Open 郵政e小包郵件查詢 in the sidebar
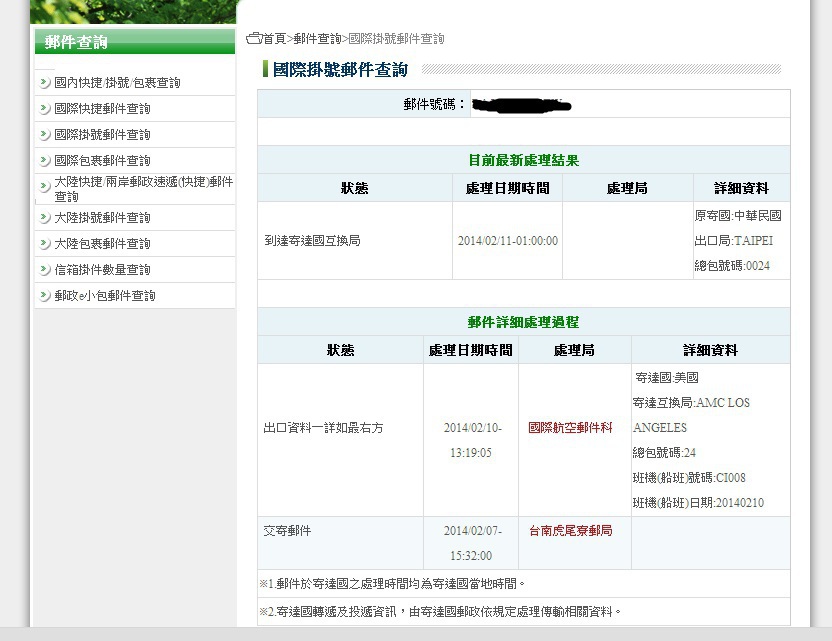The width and height of the screenshot is (832, 641). coord(105,296)
